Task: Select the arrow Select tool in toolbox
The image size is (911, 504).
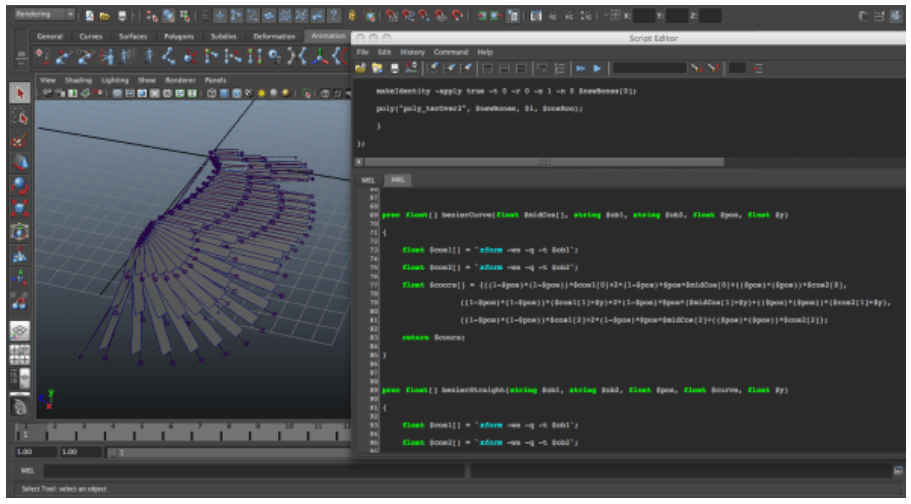Action: (19, 93)
